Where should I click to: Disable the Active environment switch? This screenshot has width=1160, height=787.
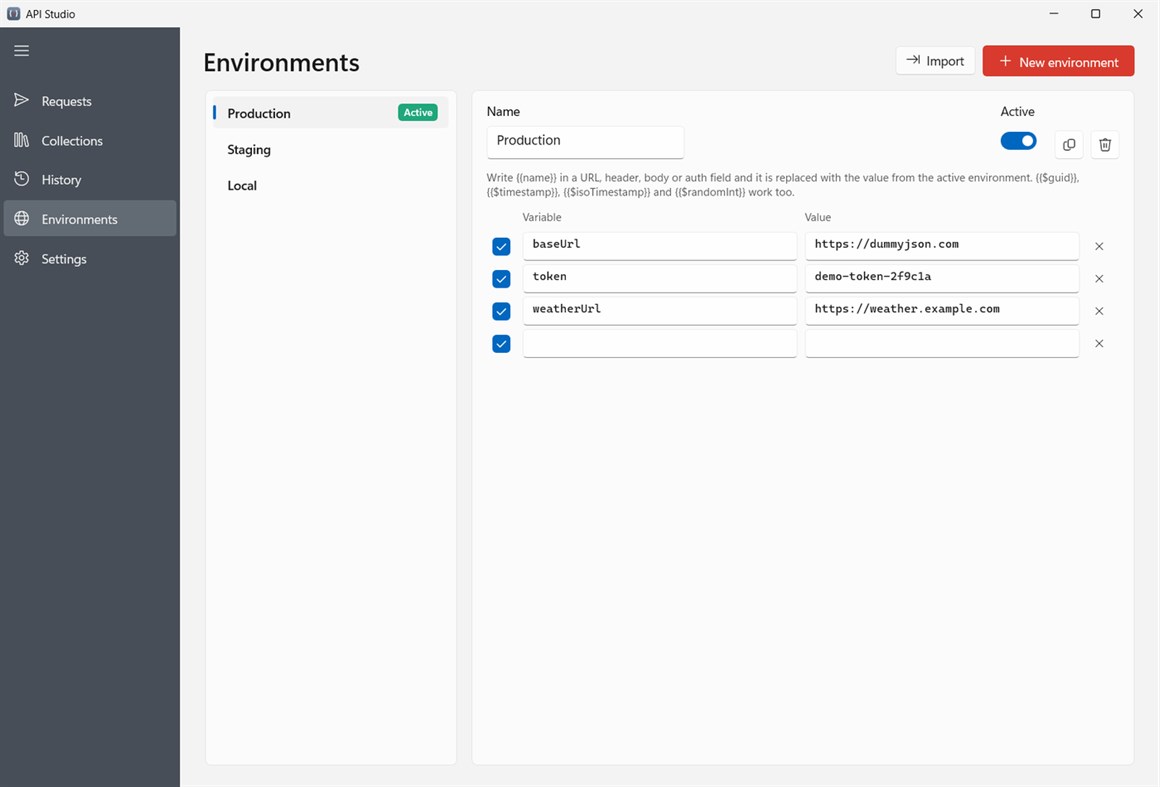point(1019,141)
